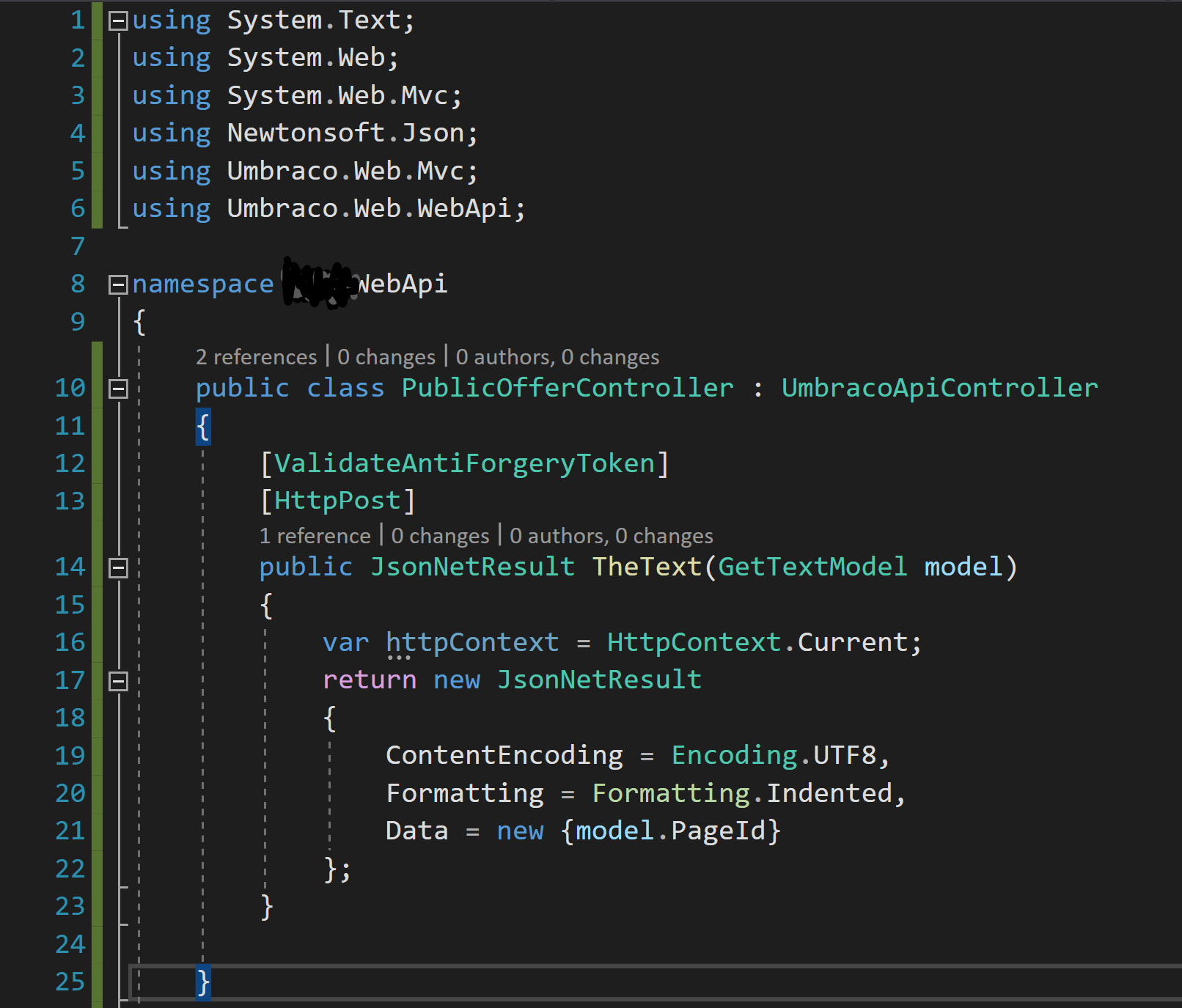Click the highlighted closing brace on line 25
Viewport: 1182px width, 1008px height.
click(x=203, y=982)
